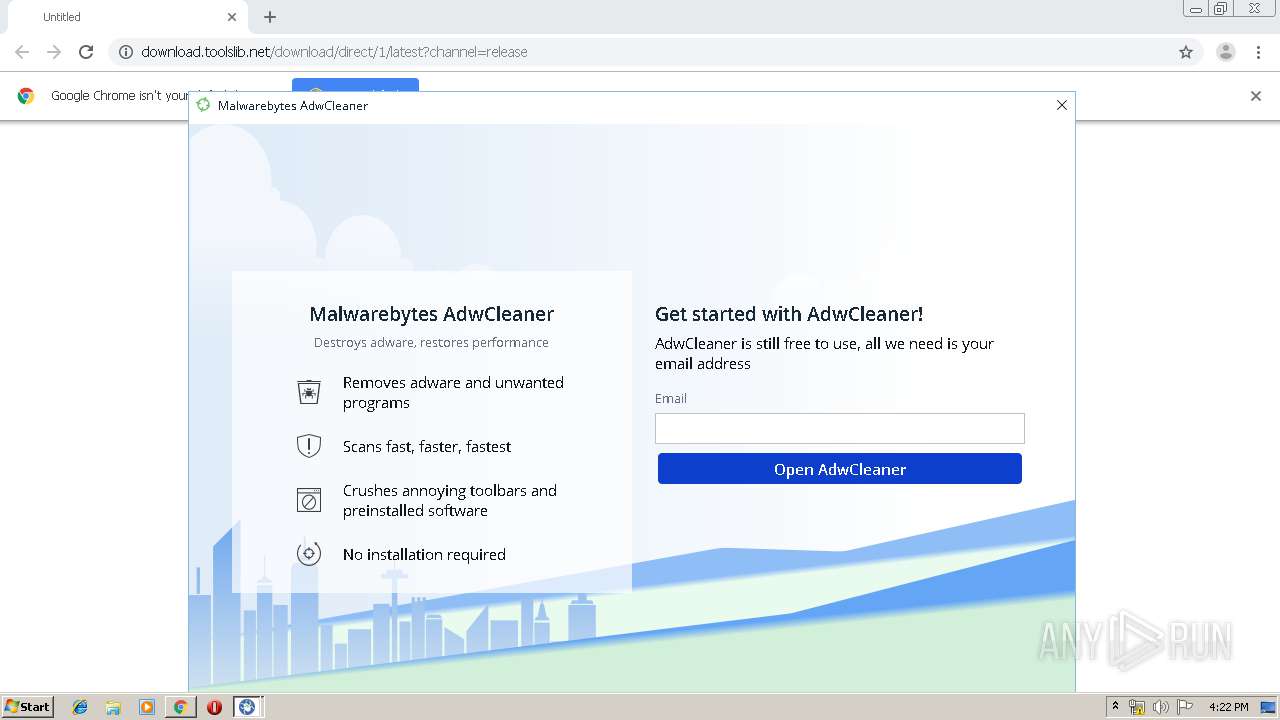Bookmark this page with the star
This screenshot has width=1280, height=720.
pos(1186,52)
